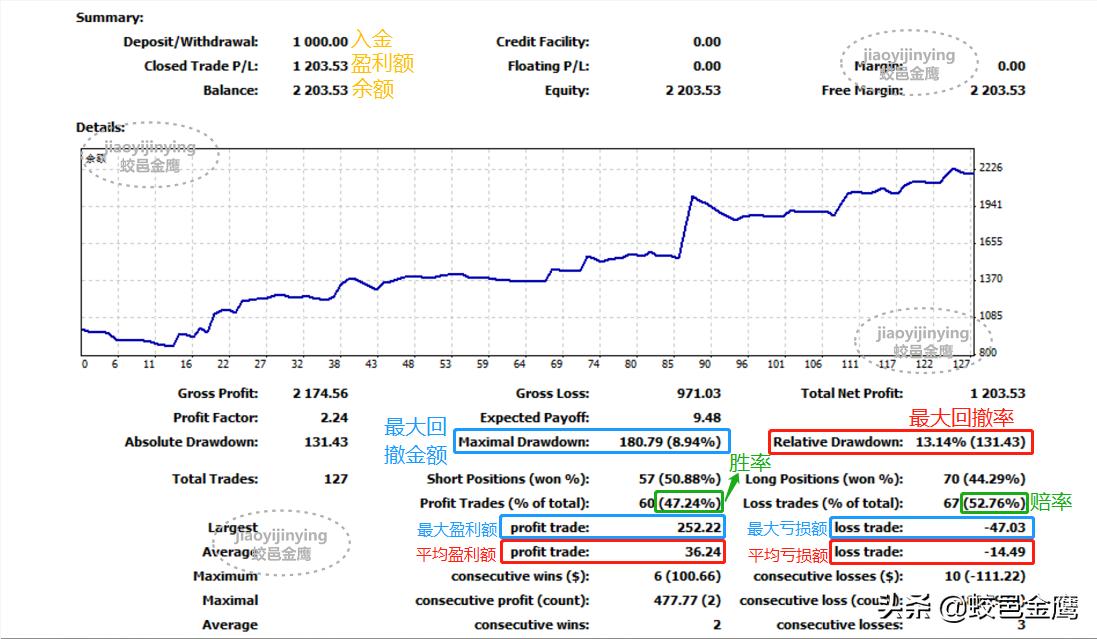Click the Total Trades count 127
This screenshot has width=1097, height=639.
click(x=335, y=479)
